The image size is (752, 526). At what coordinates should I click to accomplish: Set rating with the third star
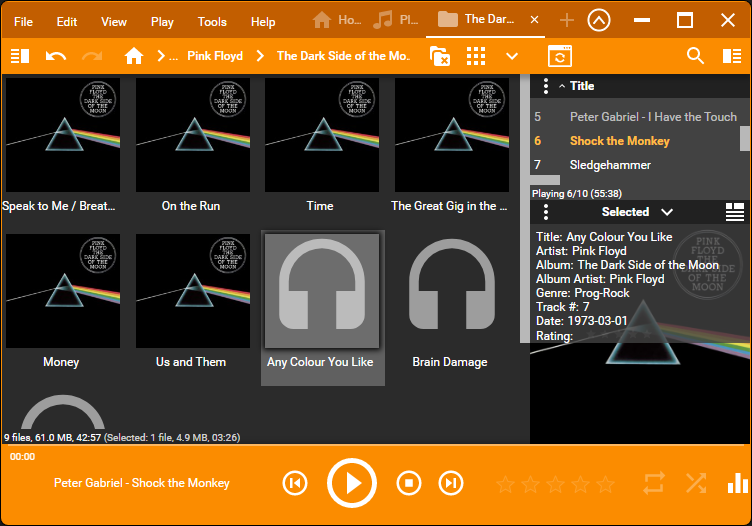pyautogui.click(x=555, y=484)
